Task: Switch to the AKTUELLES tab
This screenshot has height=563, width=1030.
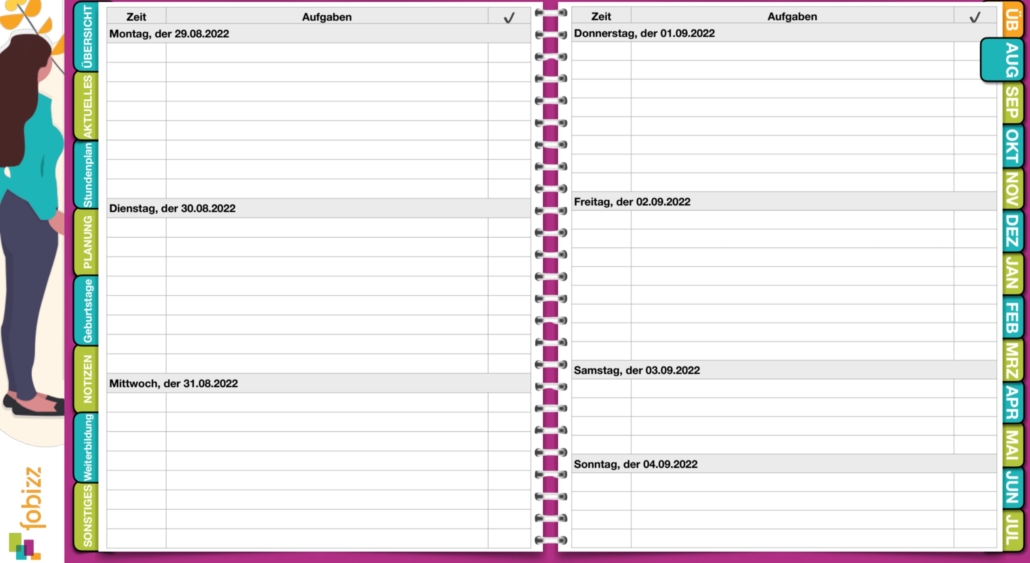Action: click(x=87, y=106)
